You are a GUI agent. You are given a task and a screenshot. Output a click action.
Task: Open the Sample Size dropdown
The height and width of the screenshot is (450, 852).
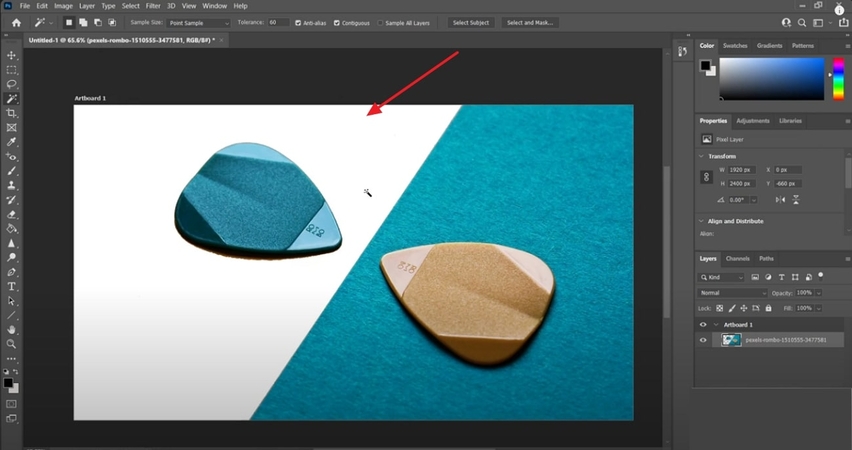[x=198, y=22]
